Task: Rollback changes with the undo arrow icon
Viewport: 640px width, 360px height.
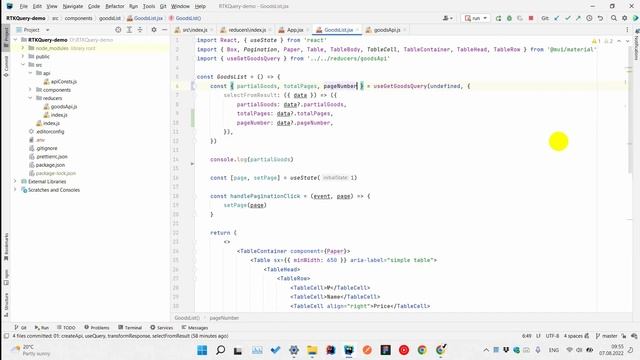Action: (600, 18)
